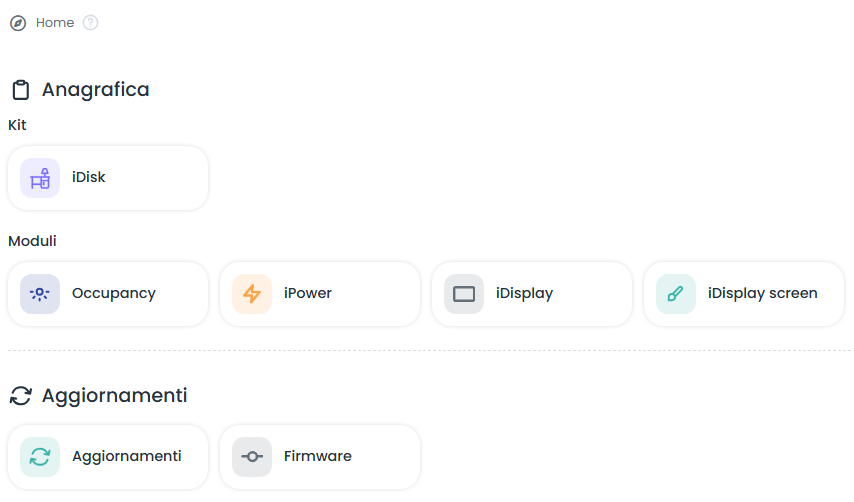
Task: Click the Anagrafica section heading
Action: (96, 90)
